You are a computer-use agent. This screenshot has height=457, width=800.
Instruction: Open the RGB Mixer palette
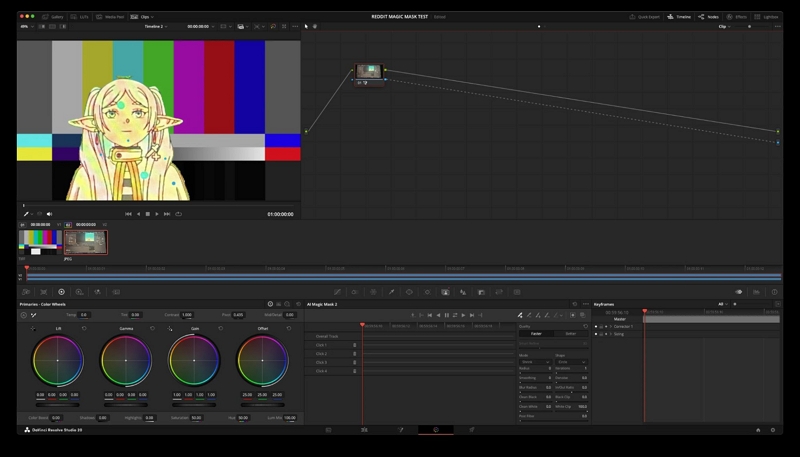point(97,292)
